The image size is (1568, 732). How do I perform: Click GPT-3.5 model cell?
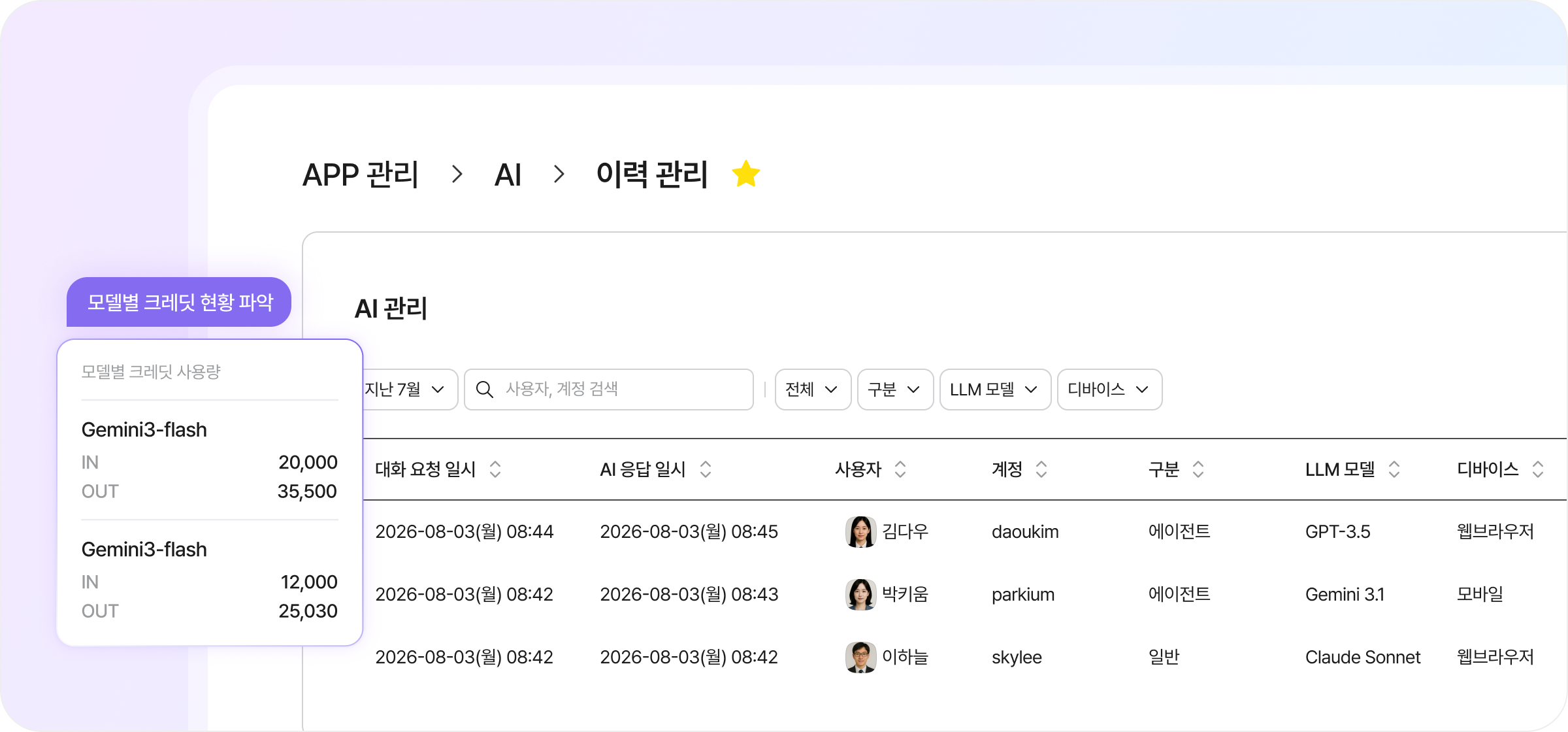pyautogui.click(x=1338, y=531)
